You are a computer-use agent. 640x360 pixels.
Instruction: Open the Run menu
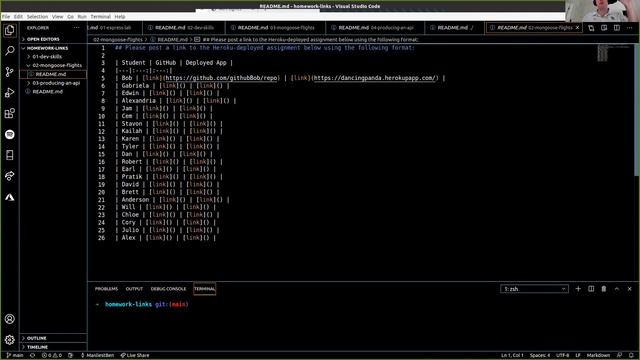(x=82, y=17)
